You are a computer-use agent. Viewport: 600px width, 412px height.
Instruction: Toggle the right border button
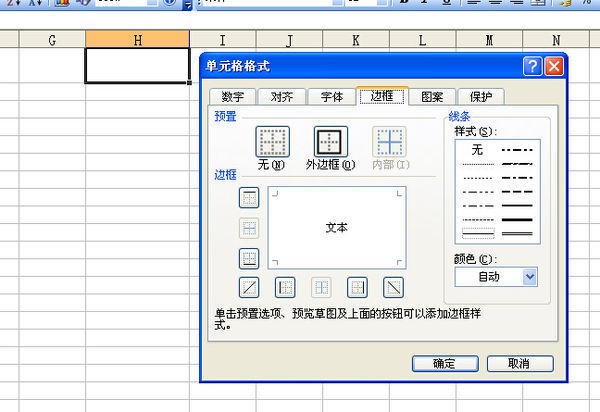(x=357, y=287)
